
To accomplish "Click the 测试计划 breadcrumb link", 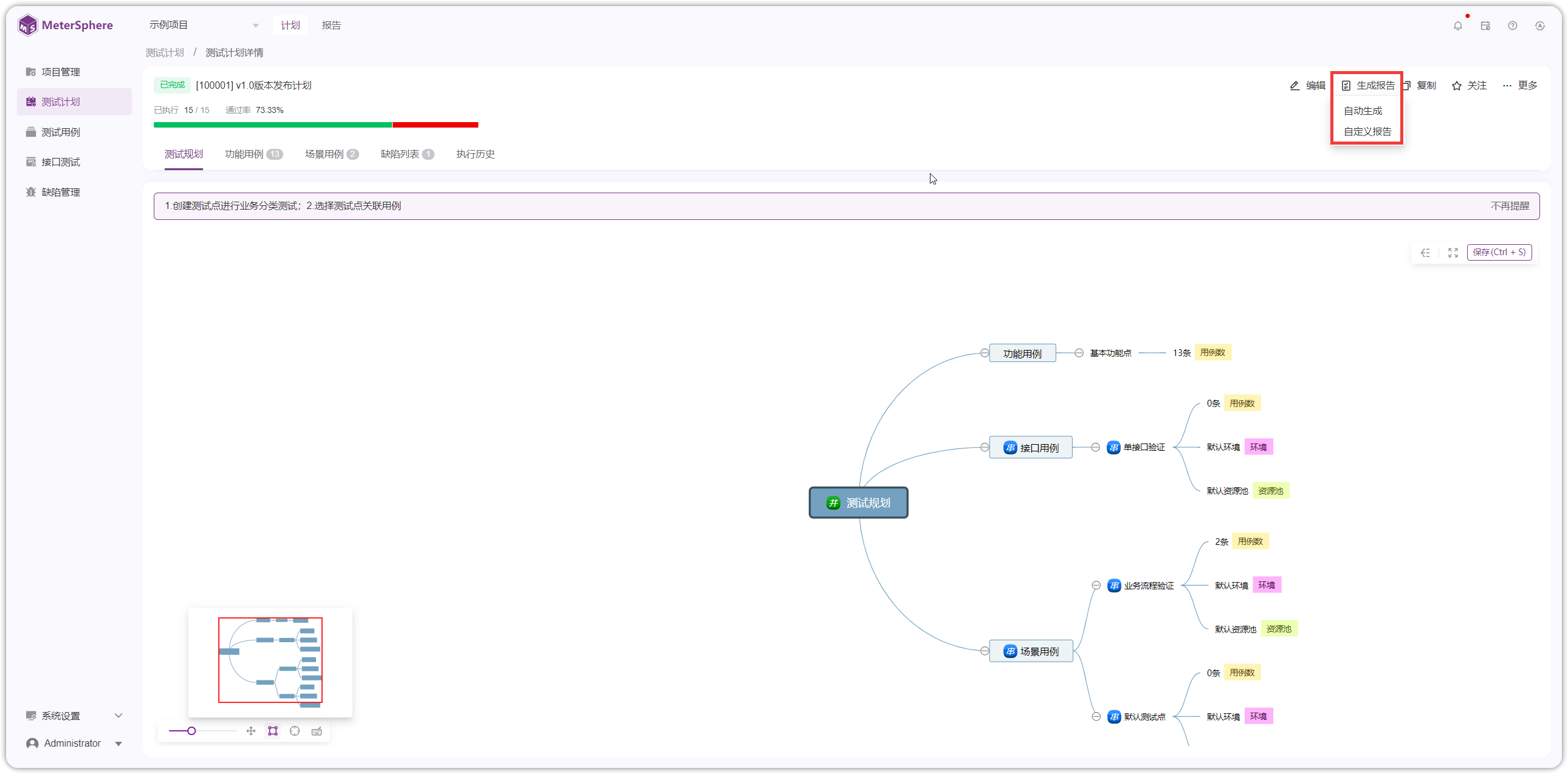I will point(164,53).
